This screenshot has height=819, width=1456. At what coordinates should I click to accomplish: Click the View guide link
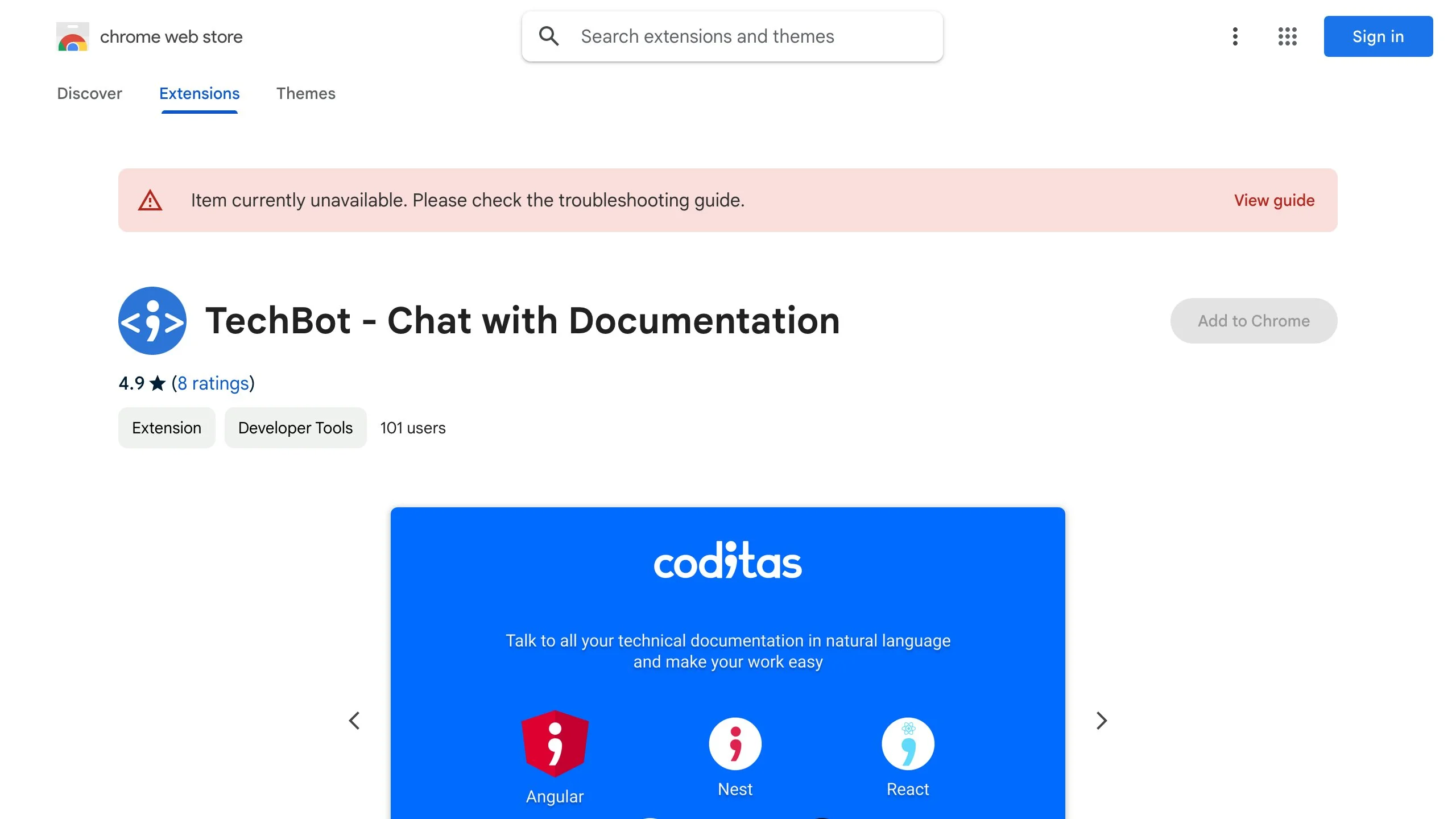(1274, 200)
